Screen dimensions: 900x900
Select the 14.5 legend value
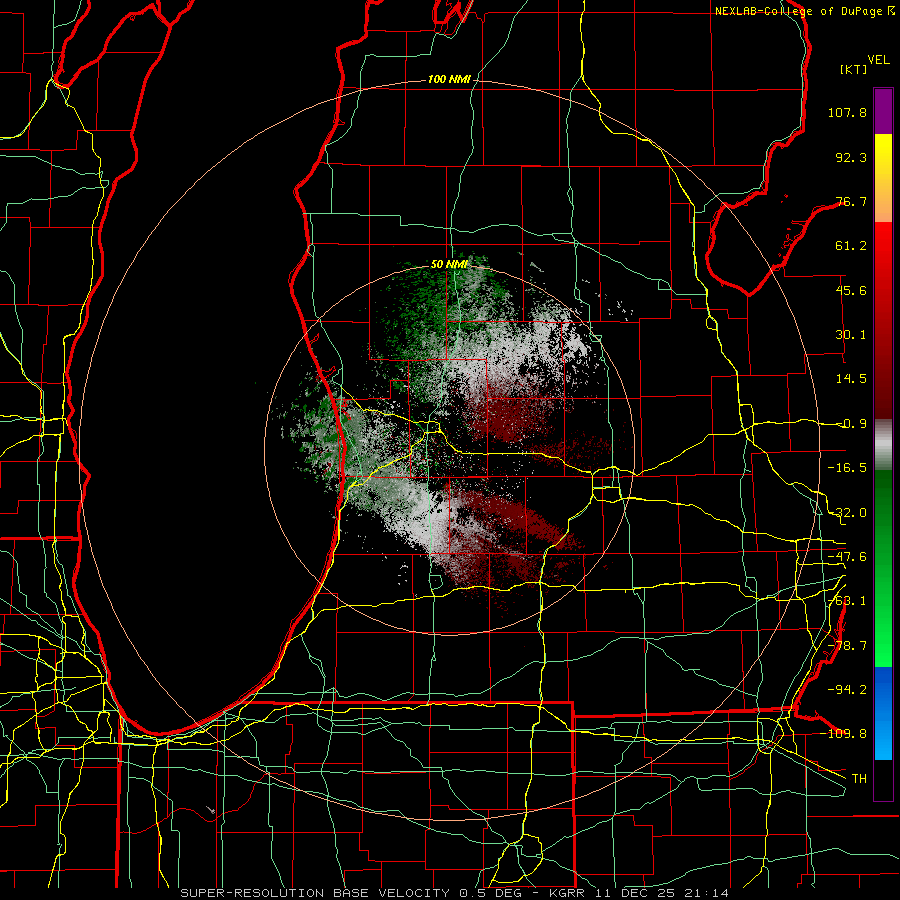click(851, 379)
